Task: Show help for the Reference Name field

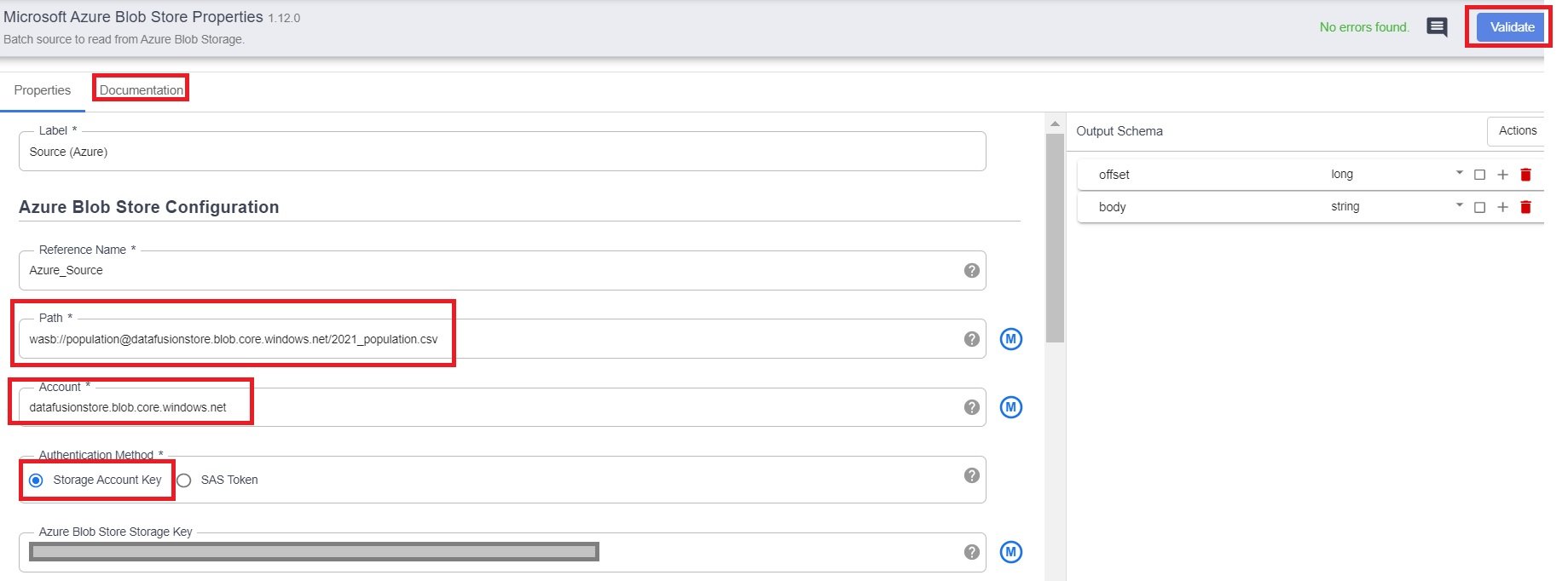Action: [971, 270]
